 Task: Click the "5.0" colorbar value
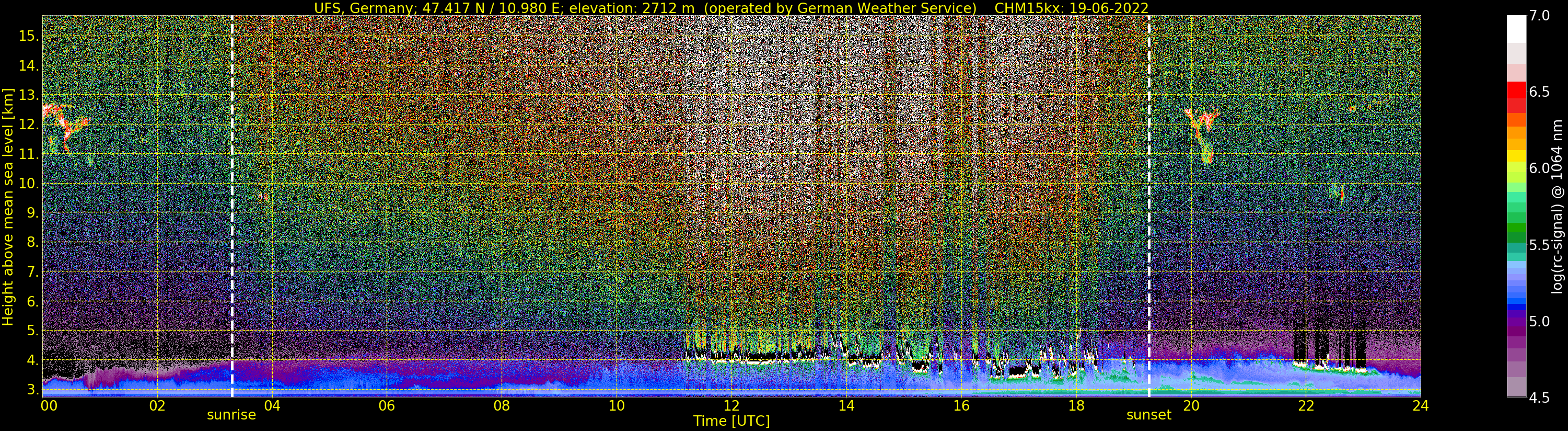point(1539,321)
